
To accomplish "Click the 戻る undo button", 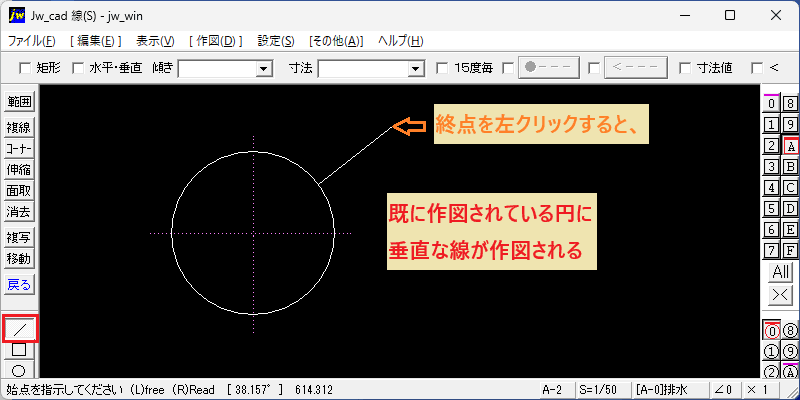I will 19,285.
